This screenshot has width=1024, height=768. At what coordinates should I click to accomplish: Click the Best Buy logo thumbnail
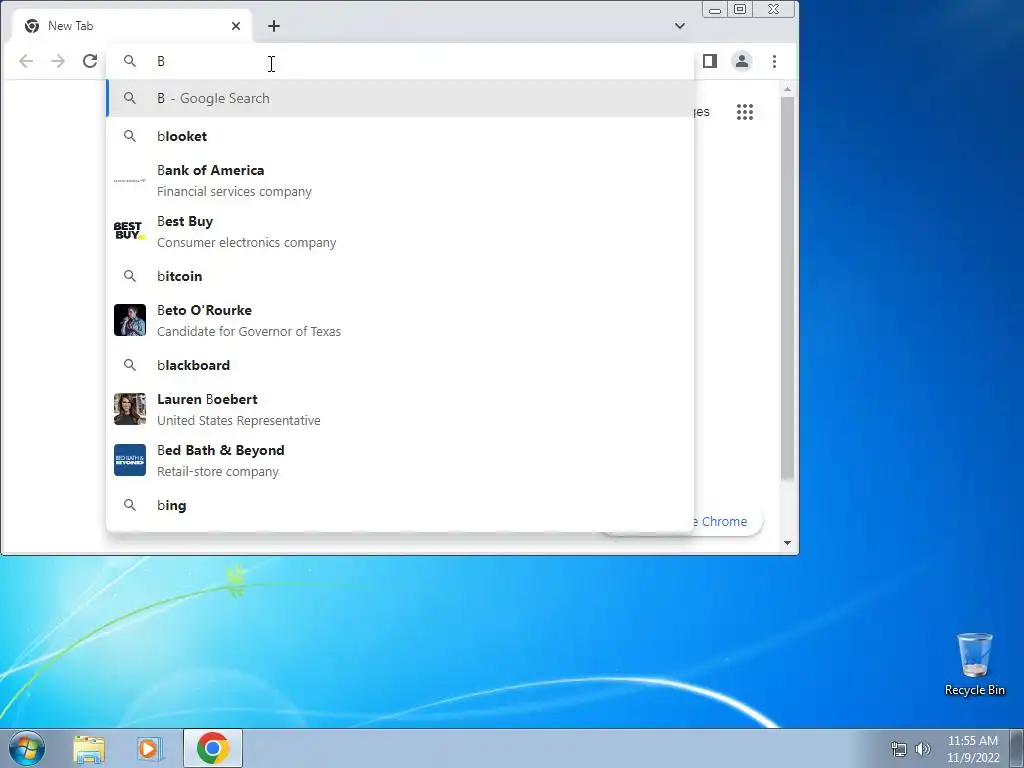[130, 231]
